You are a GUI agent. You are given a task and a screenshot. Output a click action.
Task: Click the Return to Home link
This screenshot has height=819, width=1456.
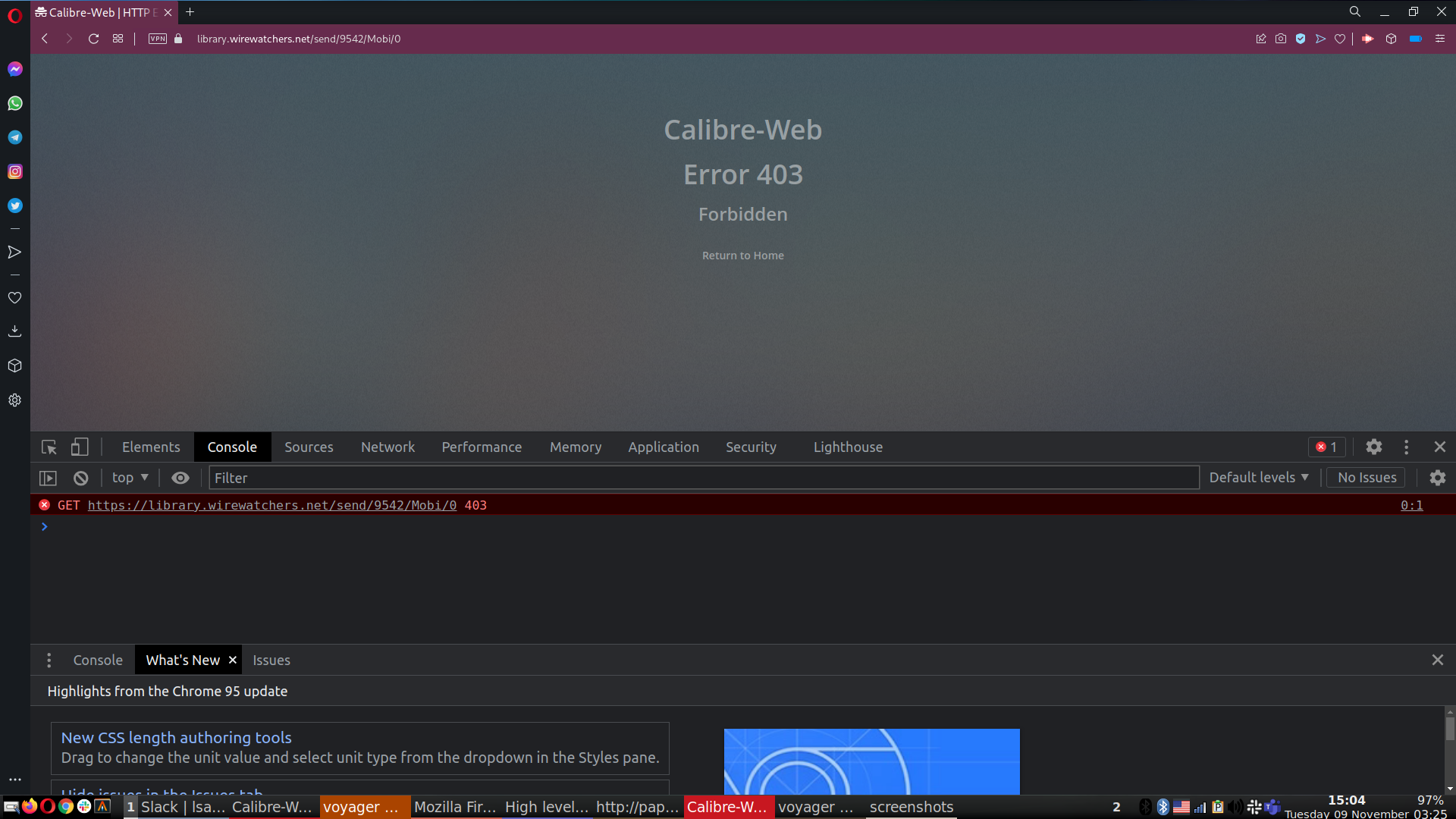(742, 256)
